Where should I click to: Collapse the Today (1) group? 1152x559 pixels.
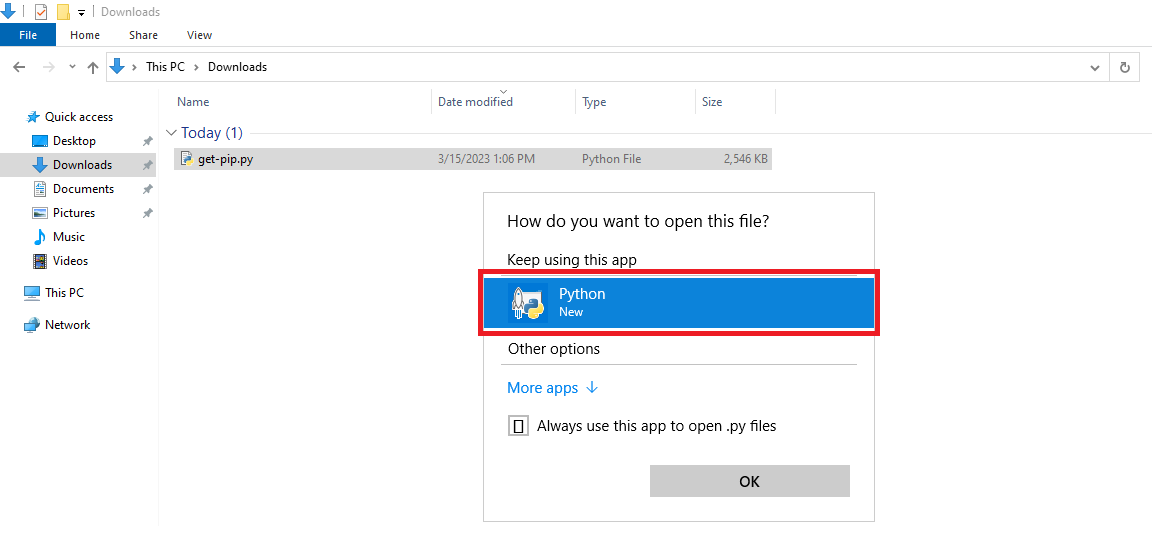point(172,133)
